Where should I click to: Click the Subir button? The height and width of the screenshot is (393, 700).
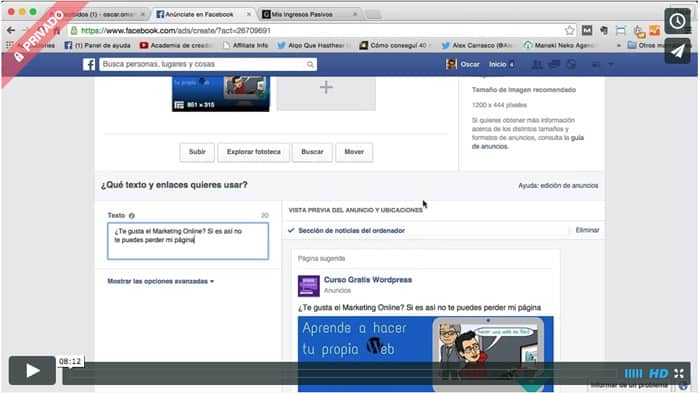pyautogui.click(x=197, y=152)
